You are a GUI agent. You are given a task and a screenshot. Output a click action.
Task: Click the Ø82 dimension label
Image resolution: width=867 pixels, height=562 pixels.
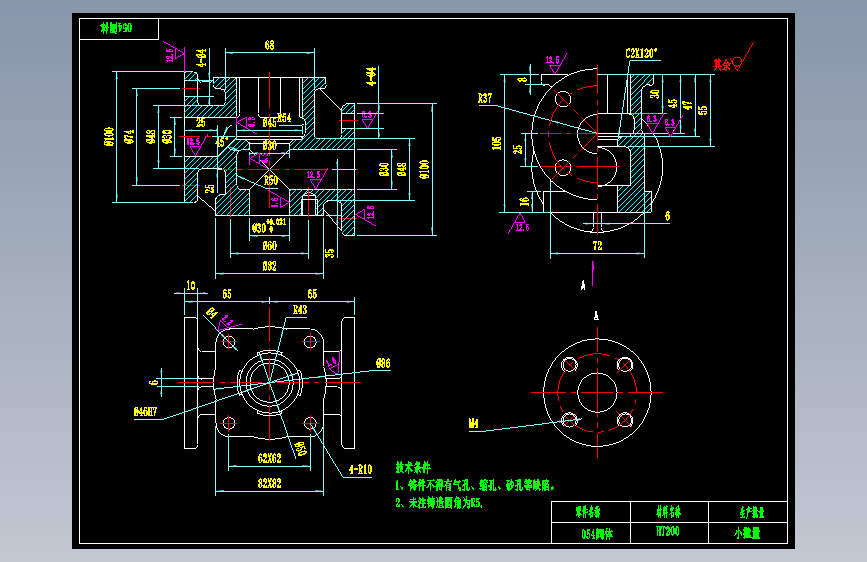[269, 266]
